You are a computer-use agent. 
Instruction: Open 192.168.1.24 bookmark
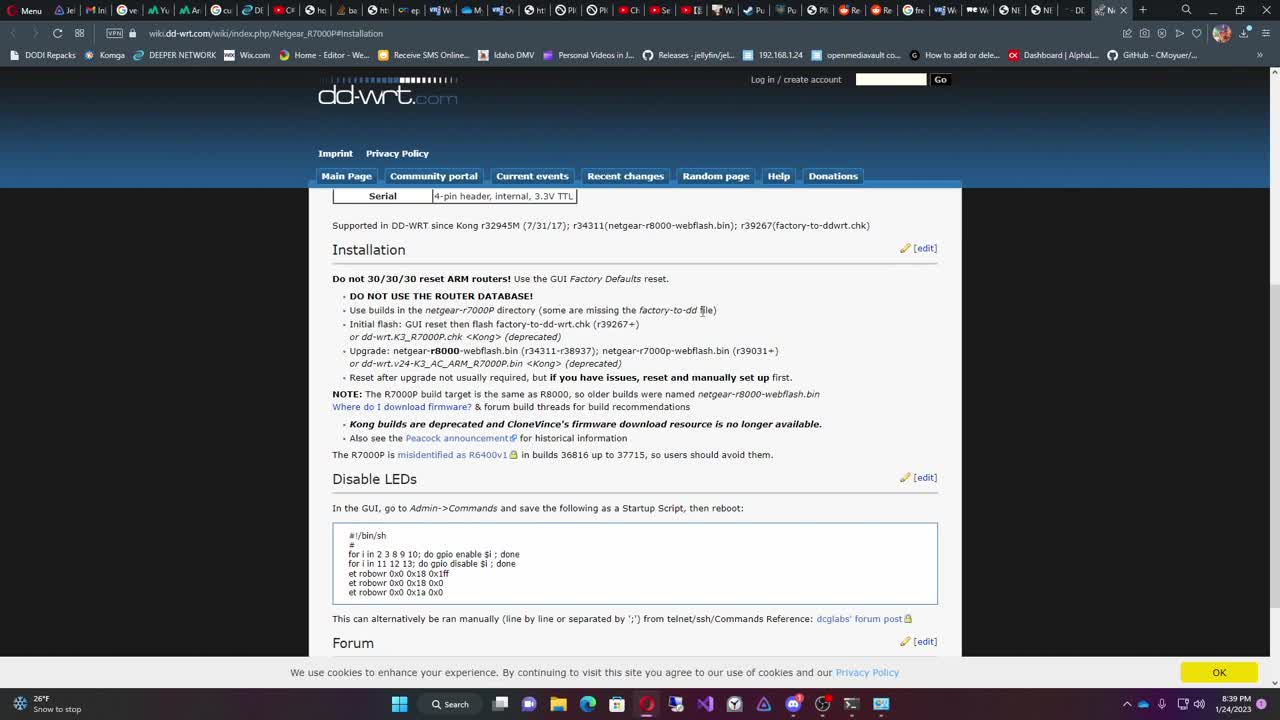pos(773,55)
